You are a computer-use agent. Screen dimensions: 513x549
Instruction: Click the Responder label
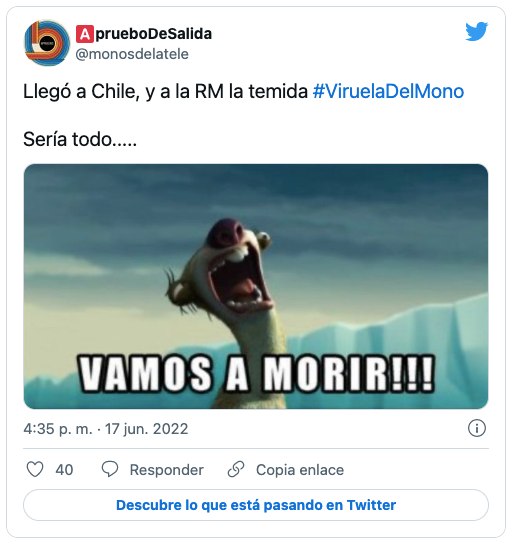166,470
